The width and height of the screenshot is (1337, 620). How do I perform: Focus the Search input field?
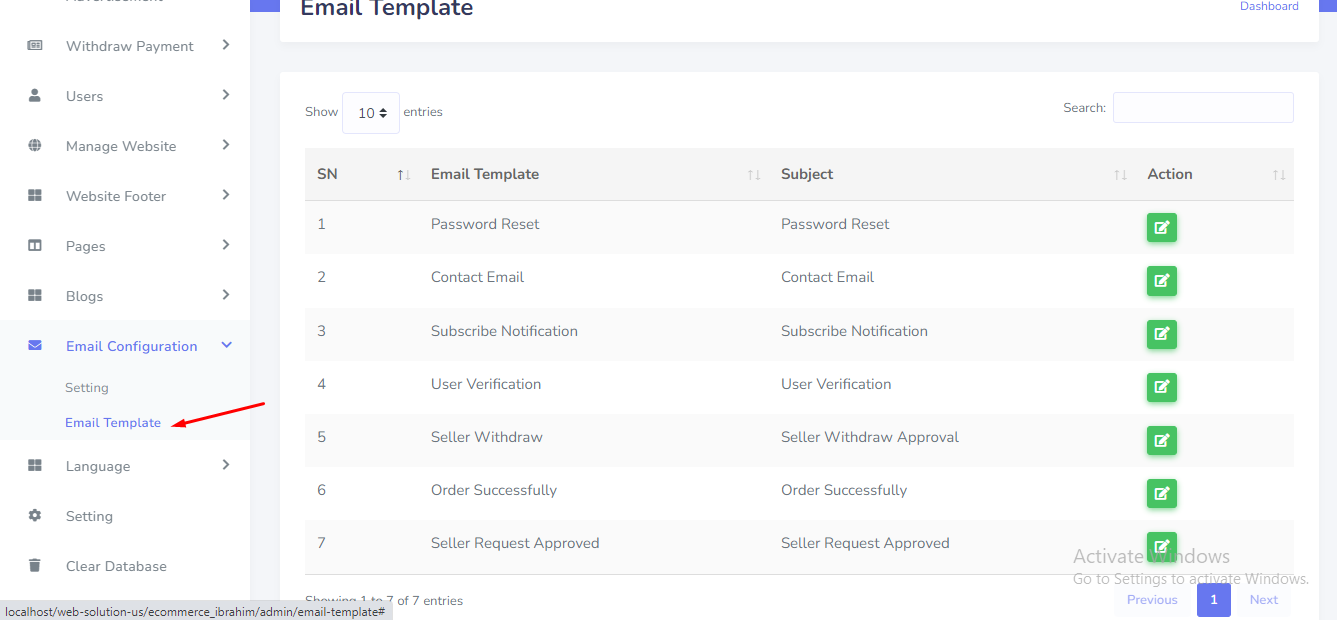coord(1203,108)
